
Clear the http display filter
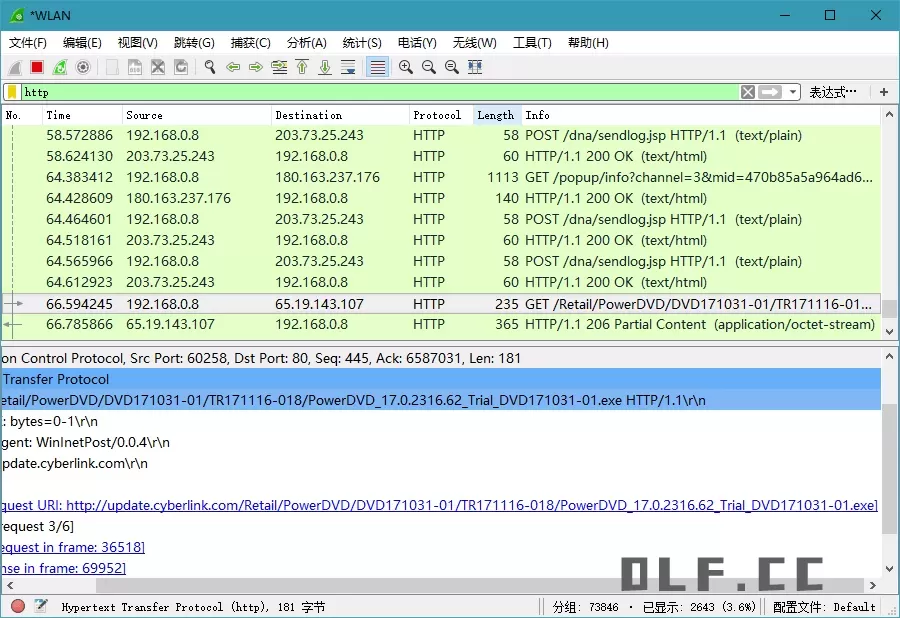(x=747, y=91)
